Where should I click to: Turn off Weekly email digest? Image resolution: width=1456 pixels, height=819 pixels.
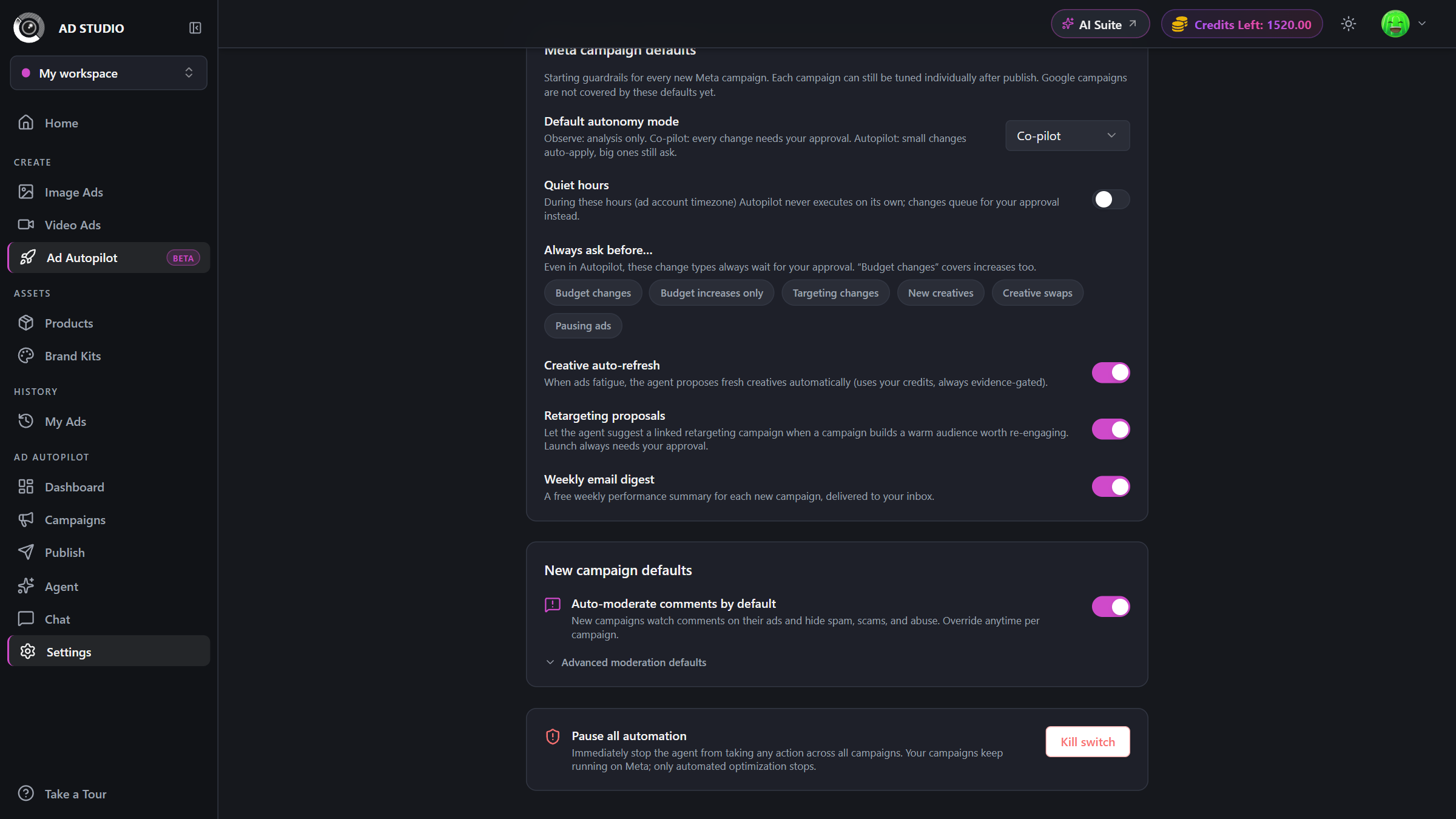coord(1110,487)
